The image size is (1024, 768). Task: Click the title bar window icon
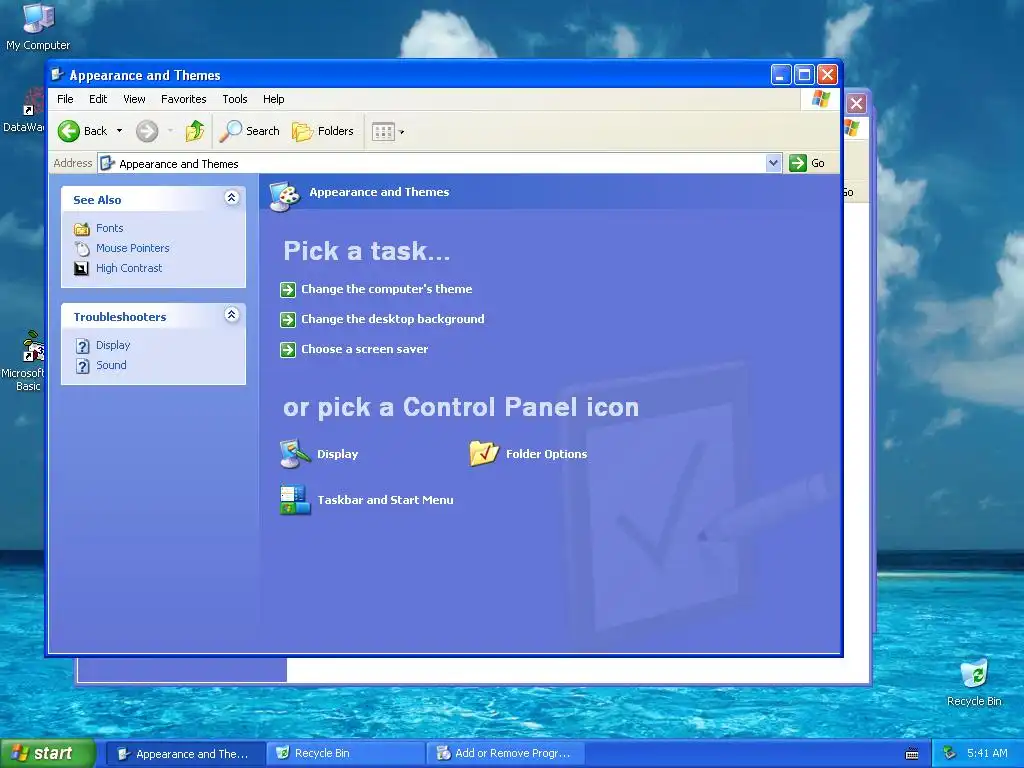[x=57, y=74]
